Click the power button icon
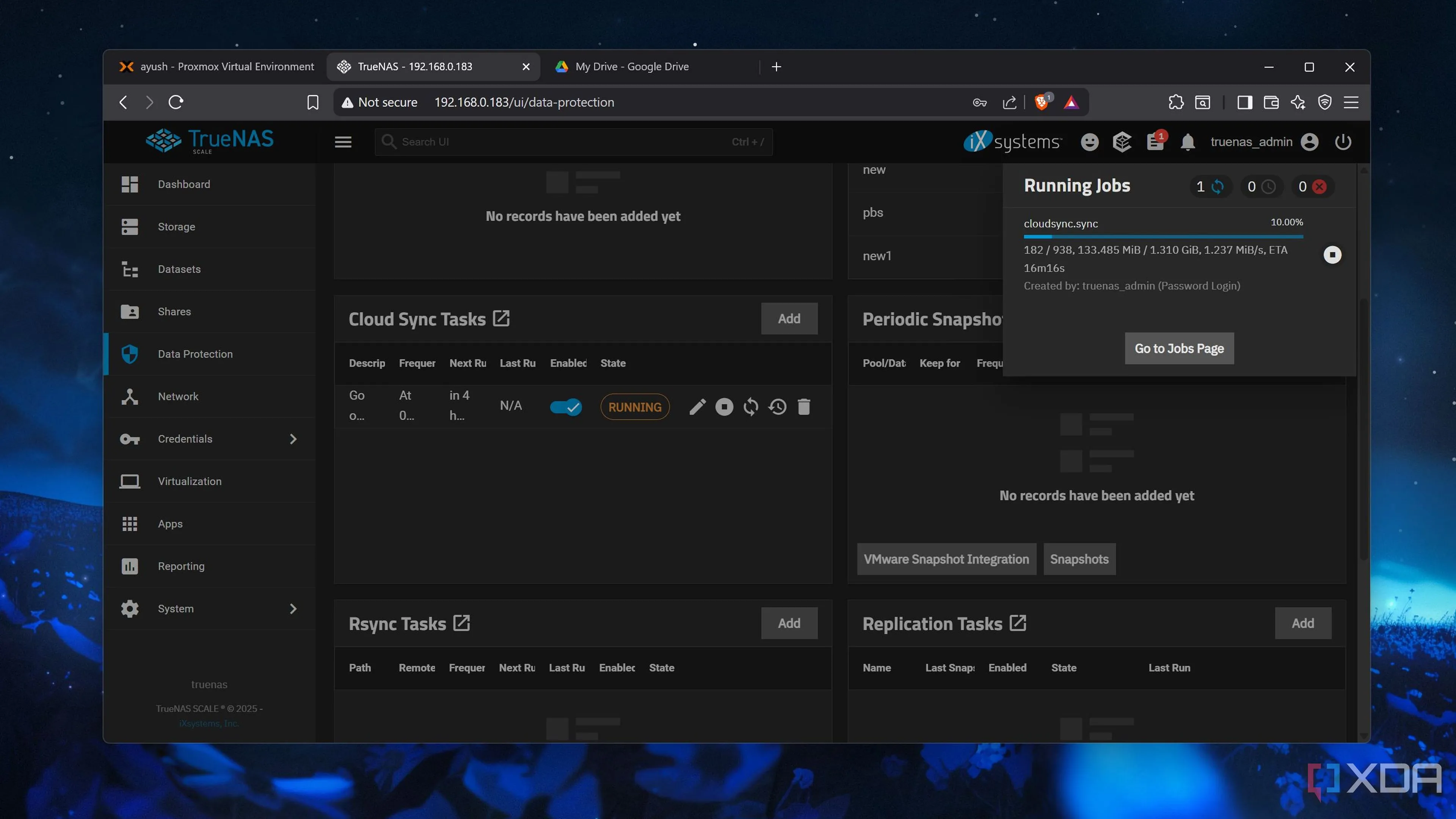Viewport: 1456px width, 819px height. click(x=1343, y=142)
